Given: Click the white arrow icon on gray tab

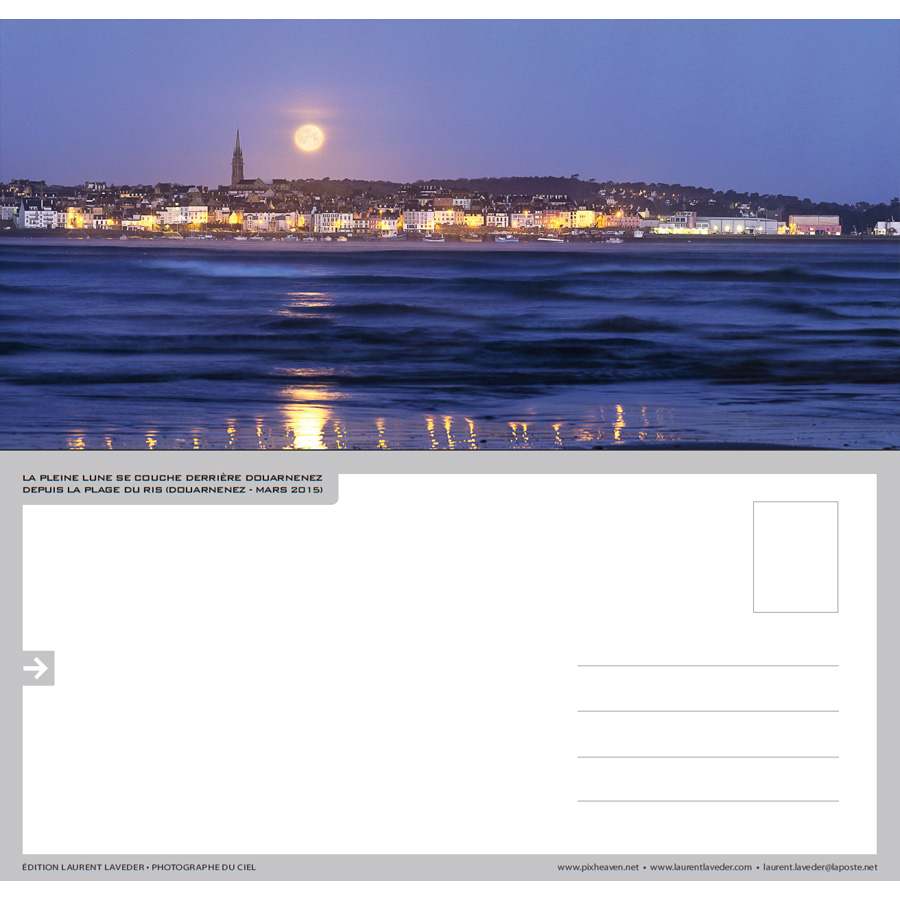Looking at the screenshot, I should (x=36, y=668).
